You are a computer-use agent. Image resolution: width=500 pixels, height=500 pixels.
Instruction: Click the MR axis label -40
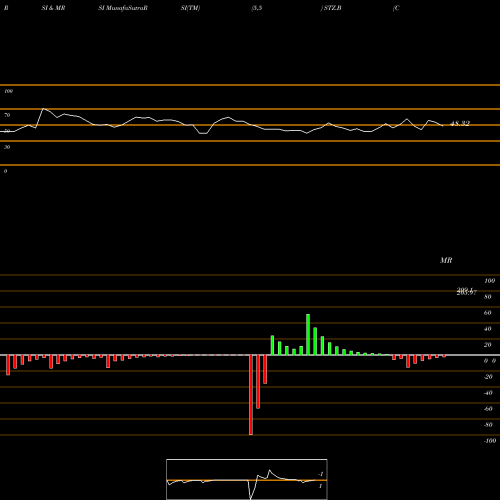pyautogui.click(x=488, y=393)
